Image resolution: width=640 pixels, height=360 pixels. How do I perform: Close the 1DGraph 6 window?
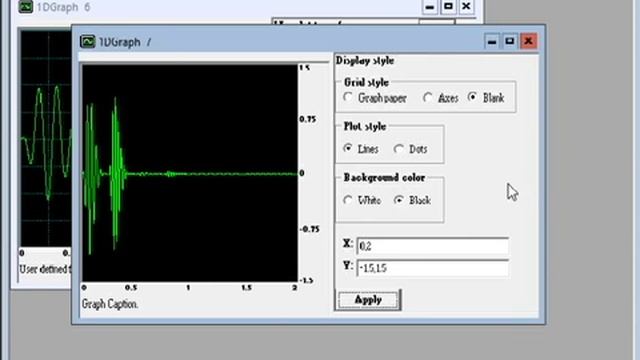[x=466, y=7]
